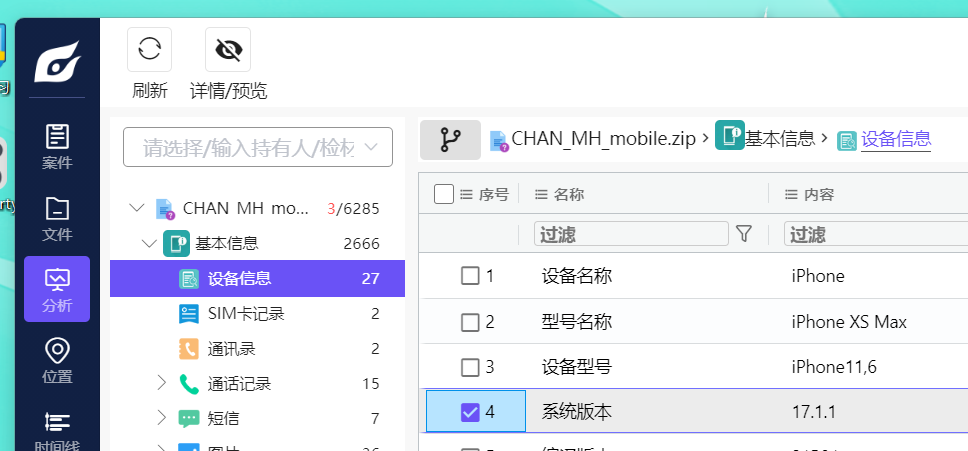Image resolution: width=968 pixels, height=451 pixels.
Task: Click the application logo at top of sidebar
Action: [x=57, y=64]
